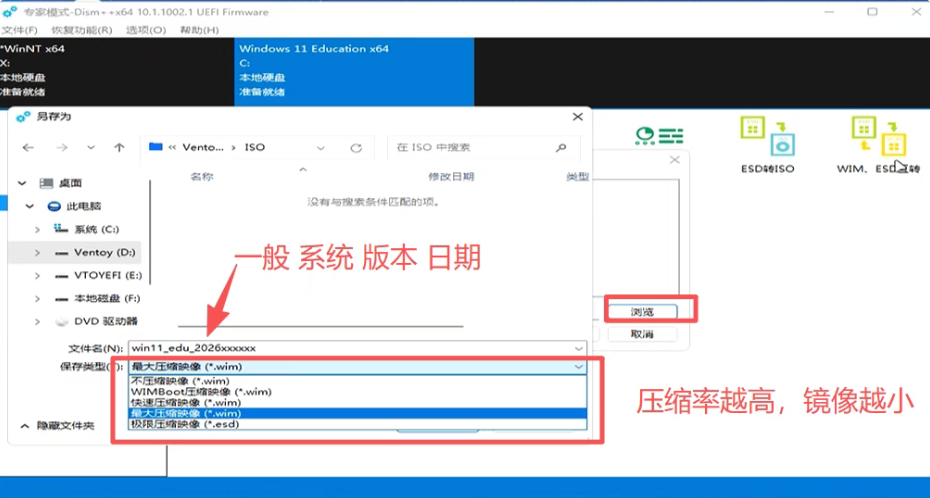Close the small dialog behind Save As

pyautogui.click(x=674, y=160)
